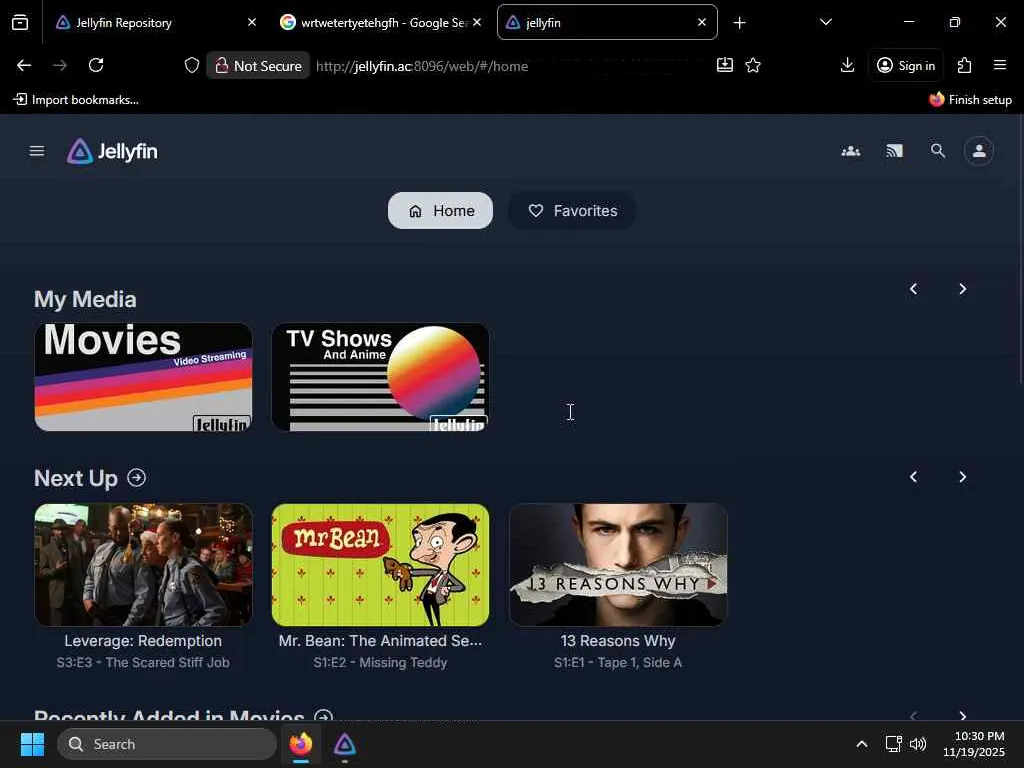
Task: Click Firefox icon in taskbar
Action: [x=301, y=744]
